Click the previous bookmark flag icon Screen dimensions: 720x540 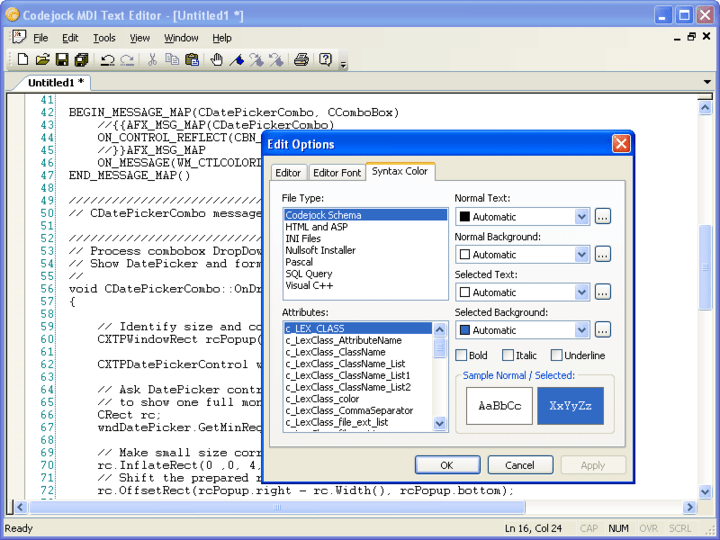[276, 60]
